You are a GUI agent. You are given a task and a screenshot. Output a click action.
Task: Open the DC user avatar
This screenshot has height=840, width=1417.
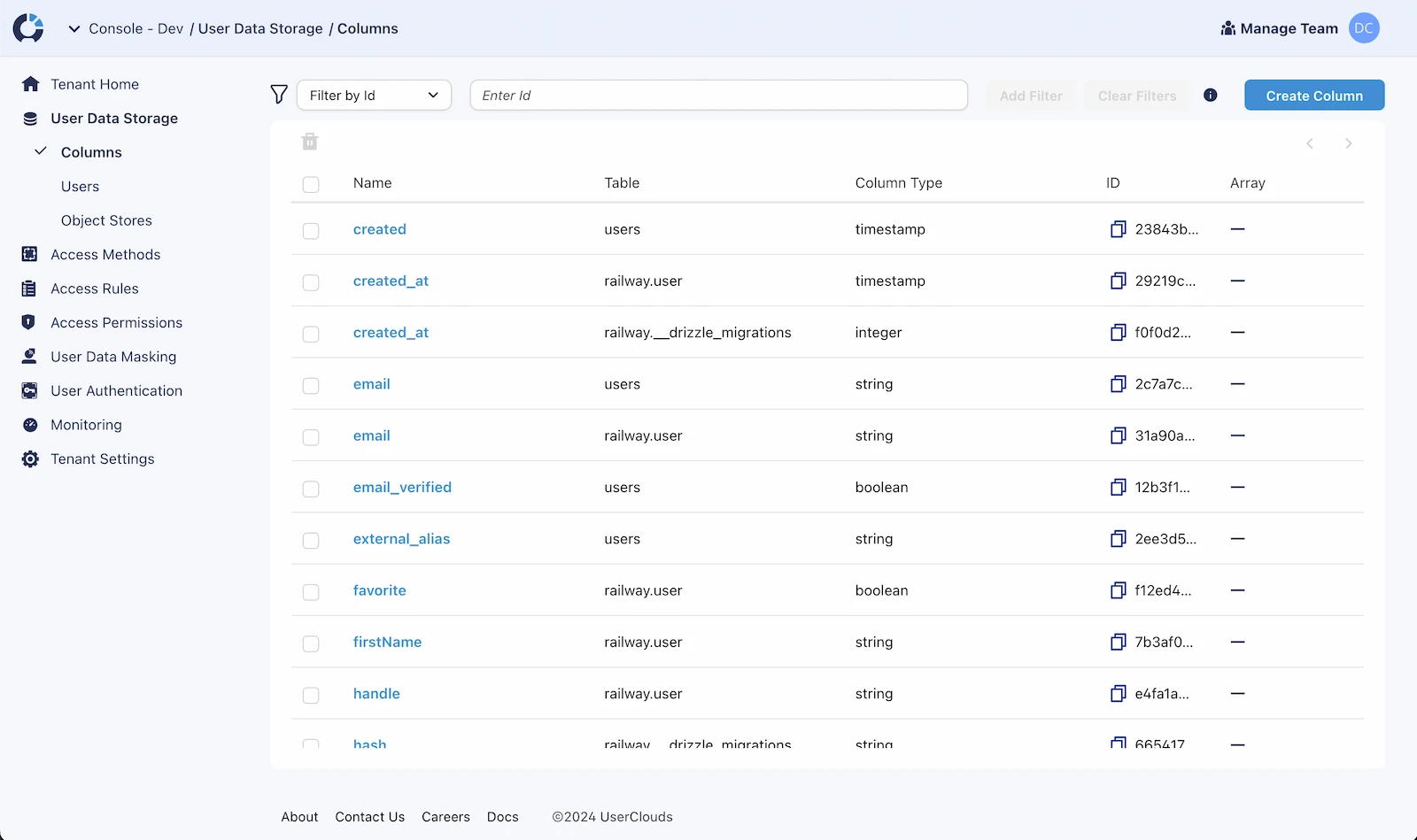[1364, 28]
